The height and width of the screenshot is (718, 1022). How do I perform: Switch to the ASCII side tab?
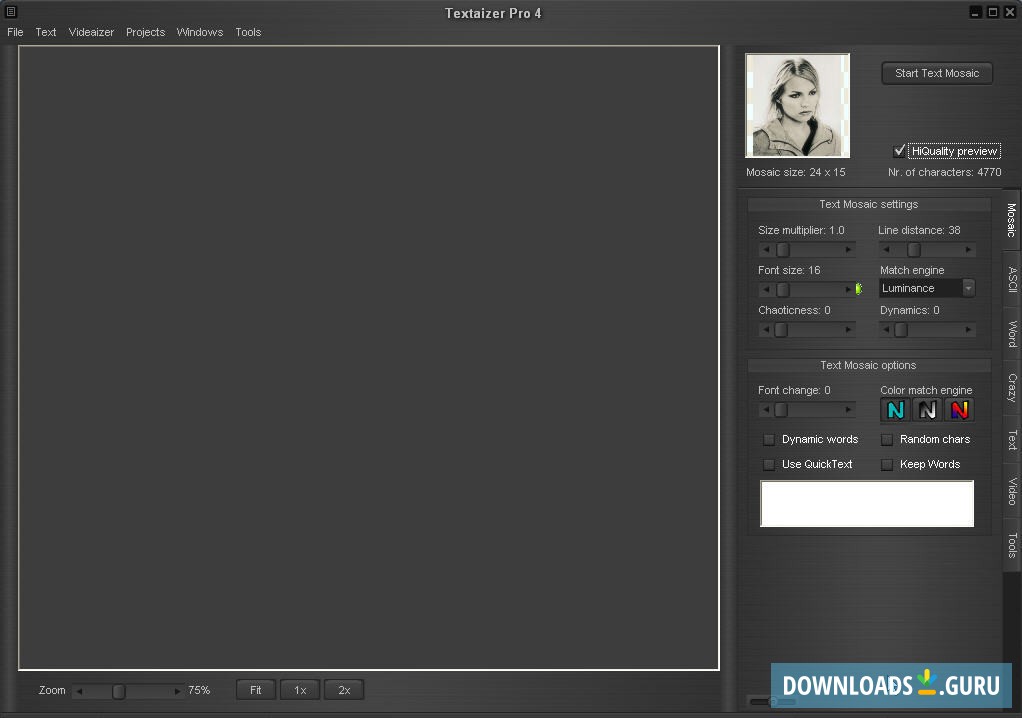pyautogui.click(x=1012, y=279)
